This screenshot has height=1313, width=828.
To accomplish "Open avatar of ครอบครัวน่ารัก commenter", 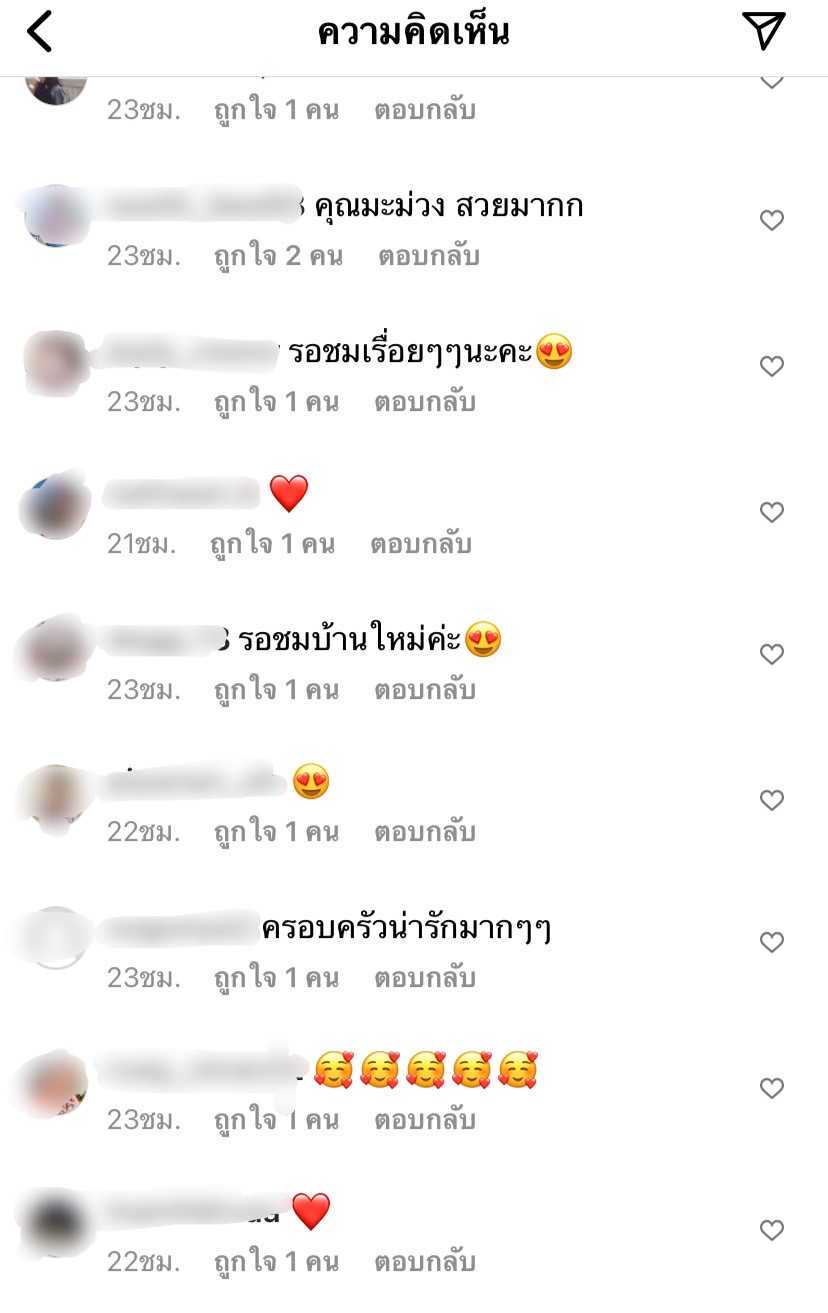I will click(55, 938).
